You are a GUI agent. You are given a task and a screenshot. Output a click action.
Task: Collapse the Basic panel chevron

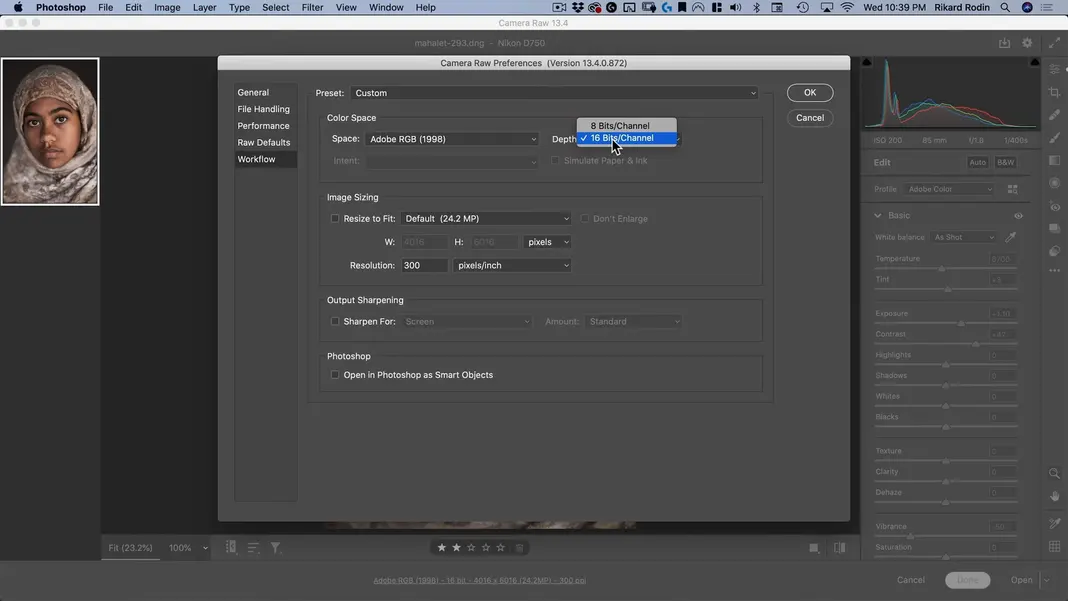coord(877,215)
